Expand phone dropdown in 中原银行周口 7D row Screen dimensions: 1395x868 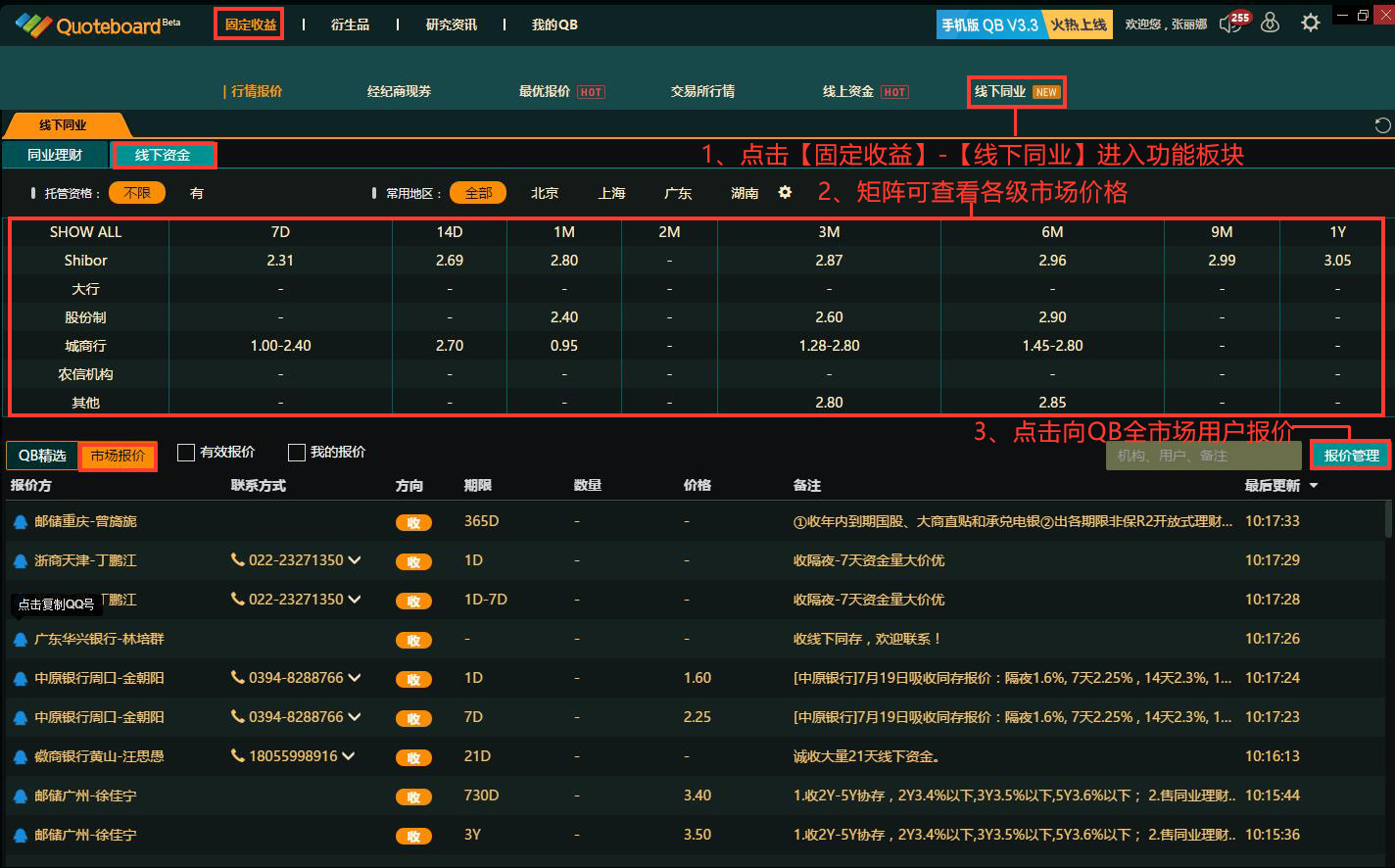tap(355, 717)
